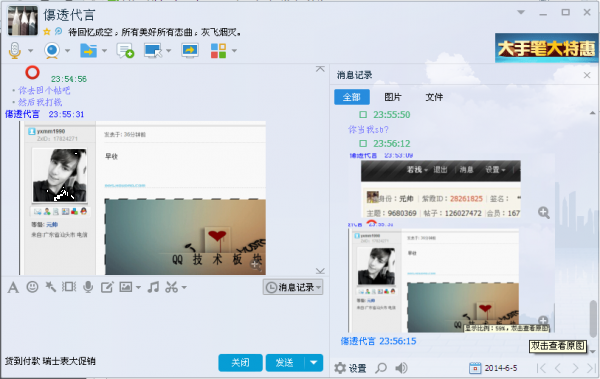Start a video call with webcam icon
The width and height of the screenshot is (600, 379).
52,51
